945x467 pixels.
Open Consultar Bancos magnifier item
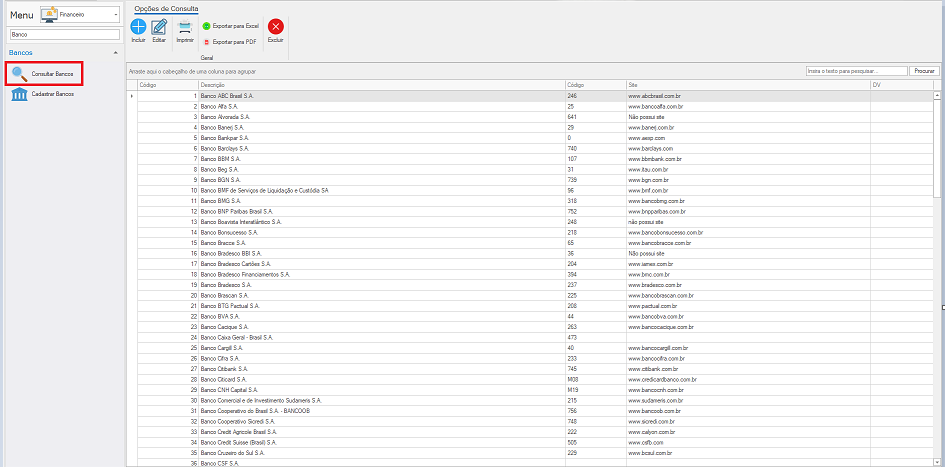(x=43, y=74)
